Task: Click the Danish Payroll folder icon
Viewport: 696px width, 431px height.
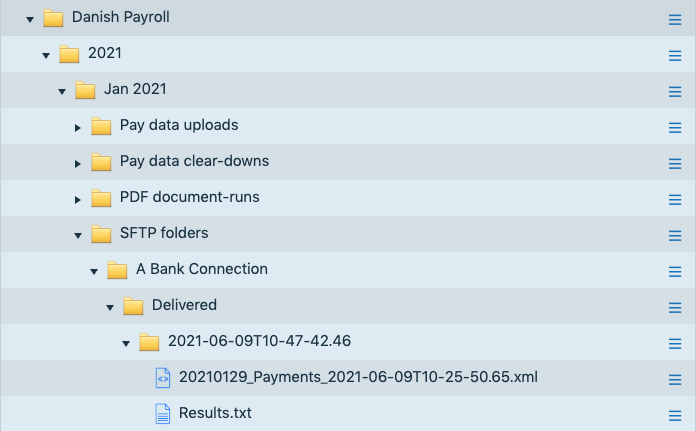Action: coord(53,18)
